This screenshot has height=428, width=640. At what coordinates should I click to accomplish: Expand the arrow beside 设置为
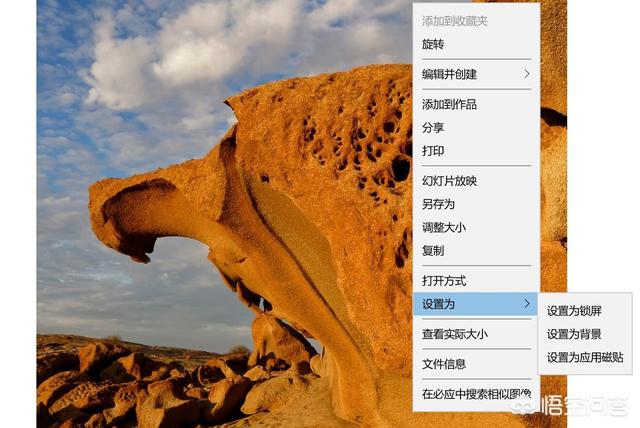point(527,304)
